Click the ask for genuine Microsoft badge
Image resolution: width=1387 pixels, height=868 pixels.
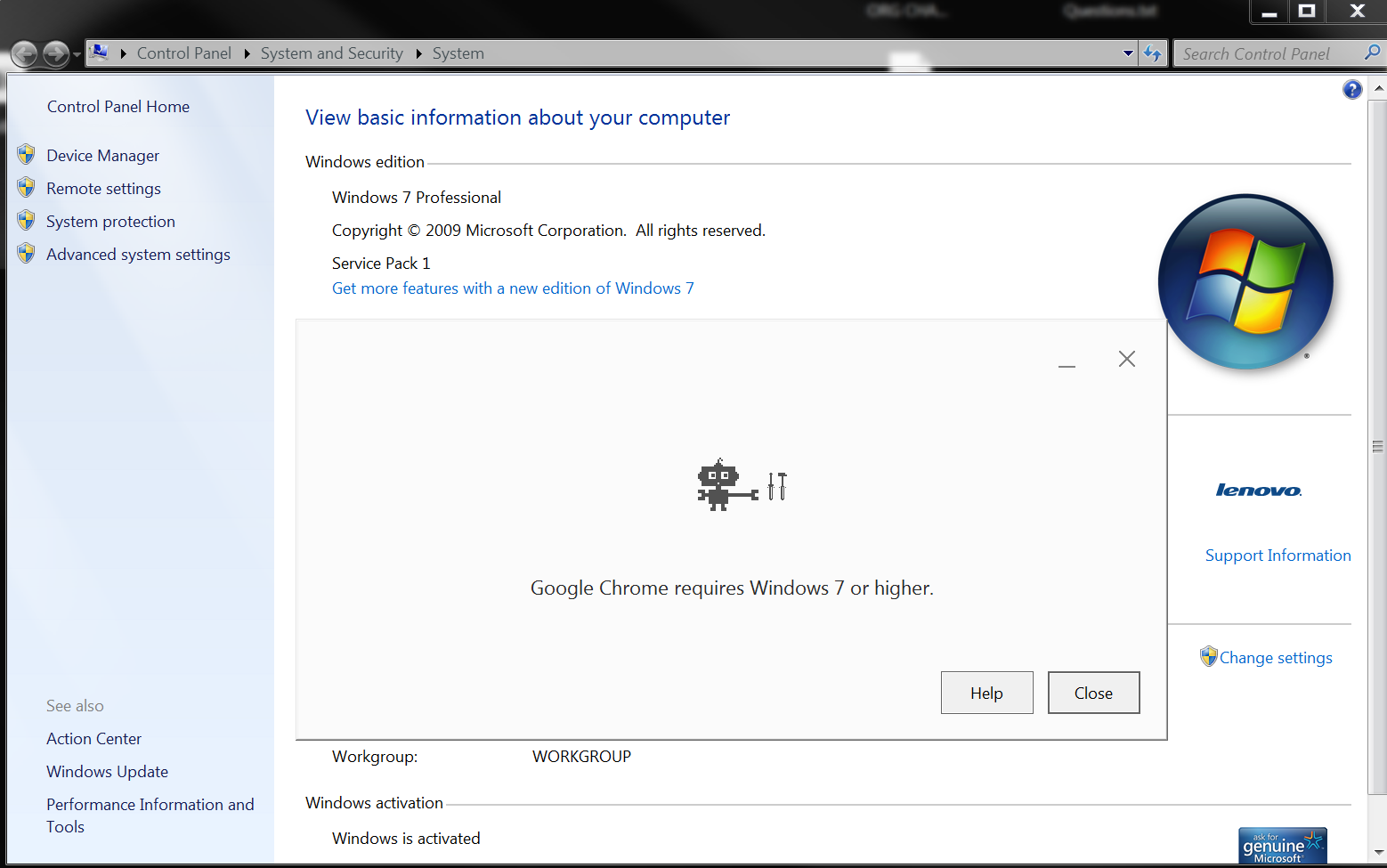pyautogui.click(x=1282, y=846)
